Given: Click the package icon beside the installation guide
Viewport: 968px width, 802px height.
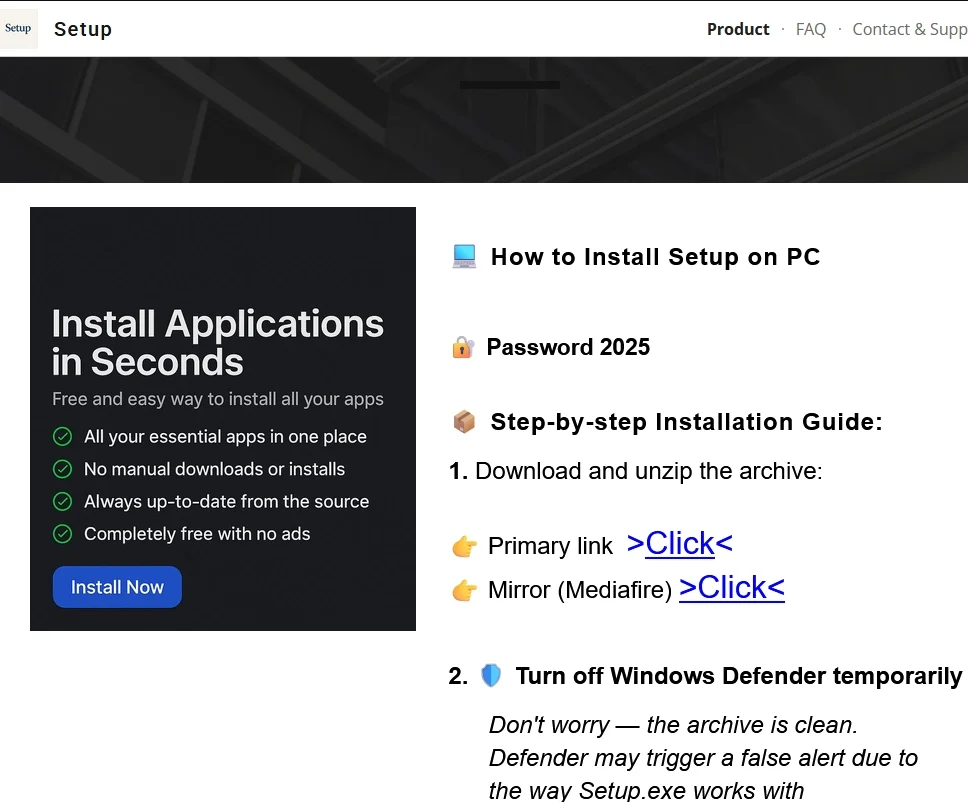Looking at the screenshot, I should click(462, 421).
